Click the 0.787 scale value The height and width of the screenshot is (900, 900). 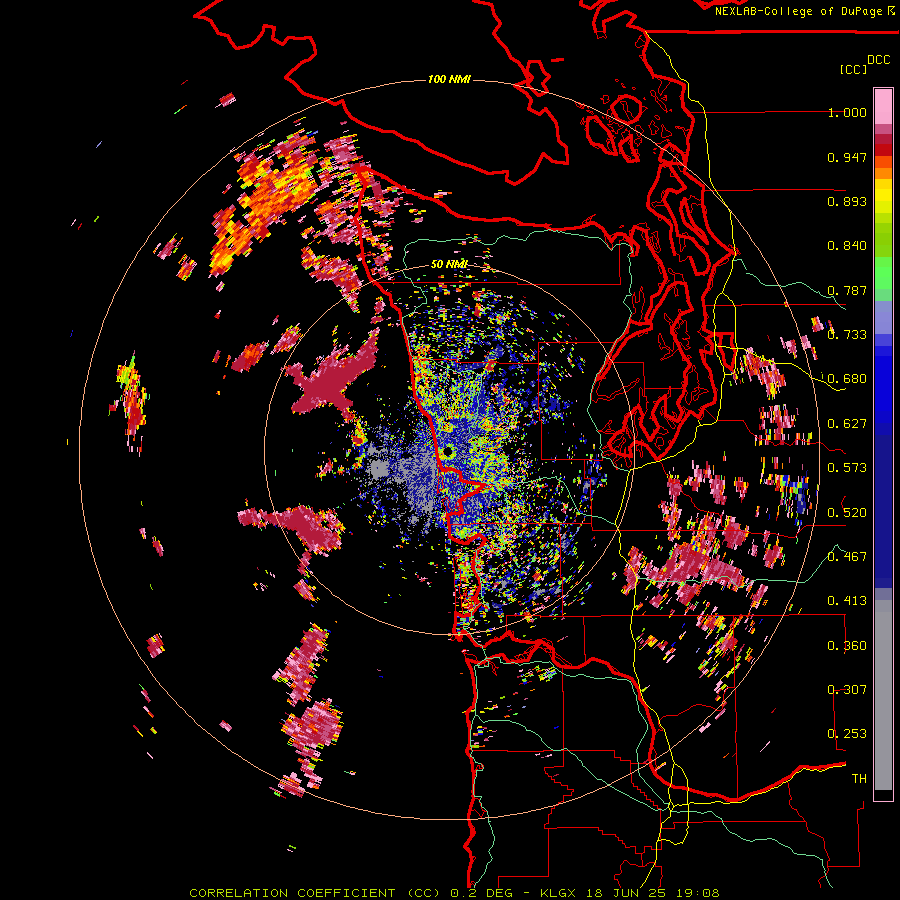click(x=847, y=290)
